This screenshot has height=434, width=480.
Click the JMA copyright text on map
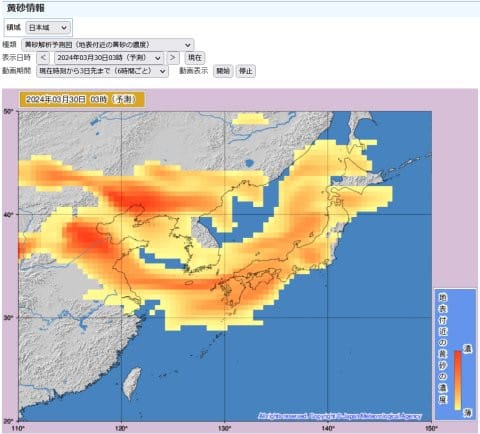click(x=340, y=416)
